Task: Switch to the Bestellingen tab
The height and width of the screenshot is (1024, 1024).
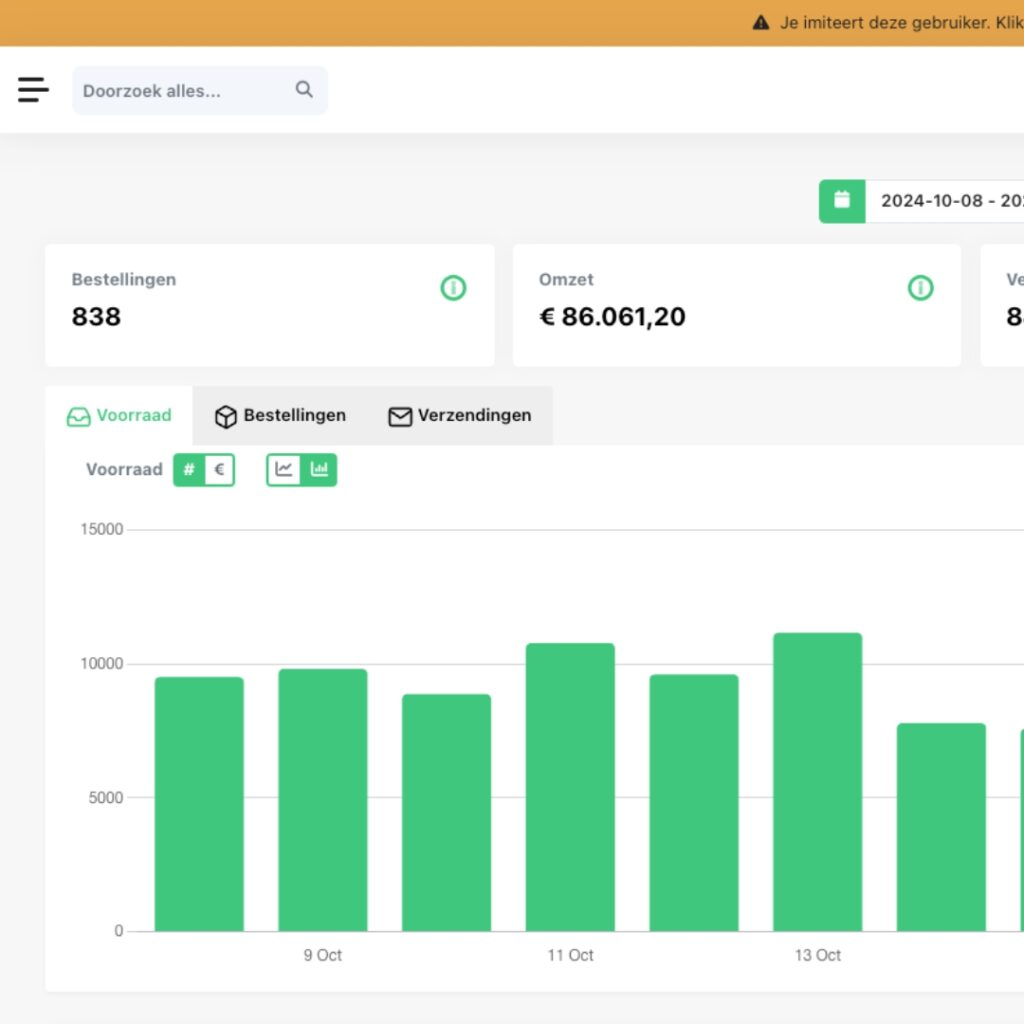Action: click(x=281, y=416)
